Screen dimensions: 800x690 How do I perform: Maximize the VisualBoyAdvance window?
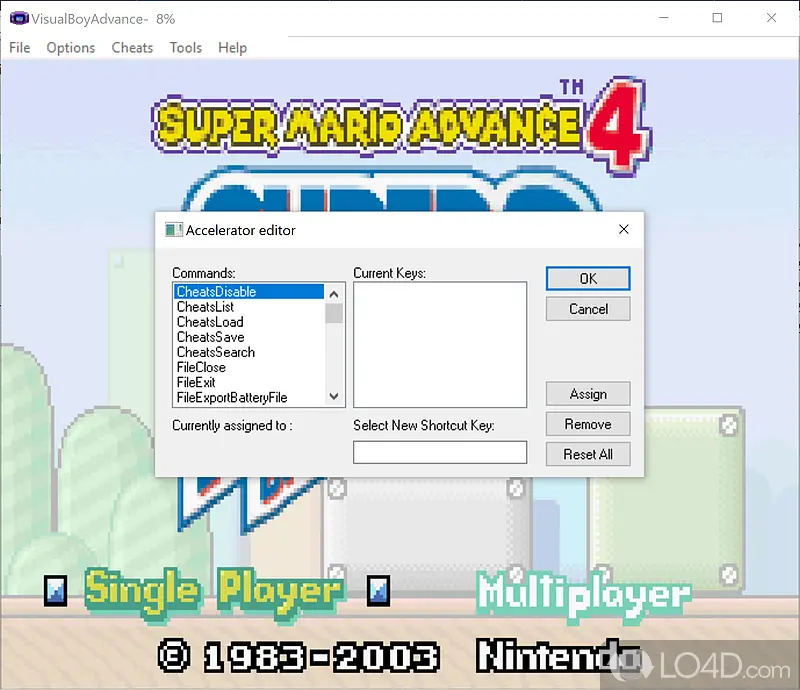(717, 18)
